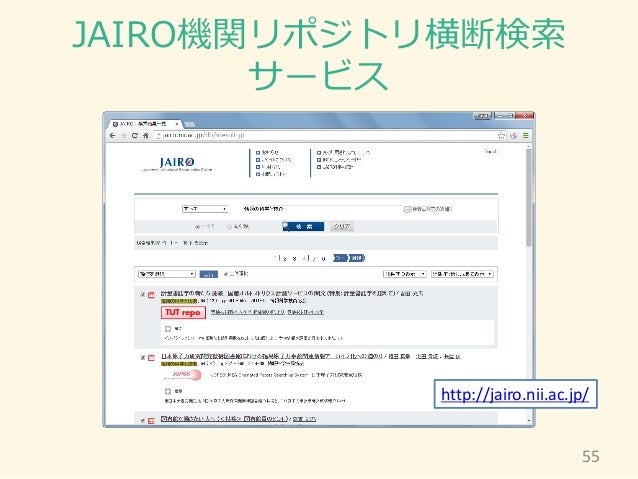Click the browser forward arrow

click(x=123, y=136)
